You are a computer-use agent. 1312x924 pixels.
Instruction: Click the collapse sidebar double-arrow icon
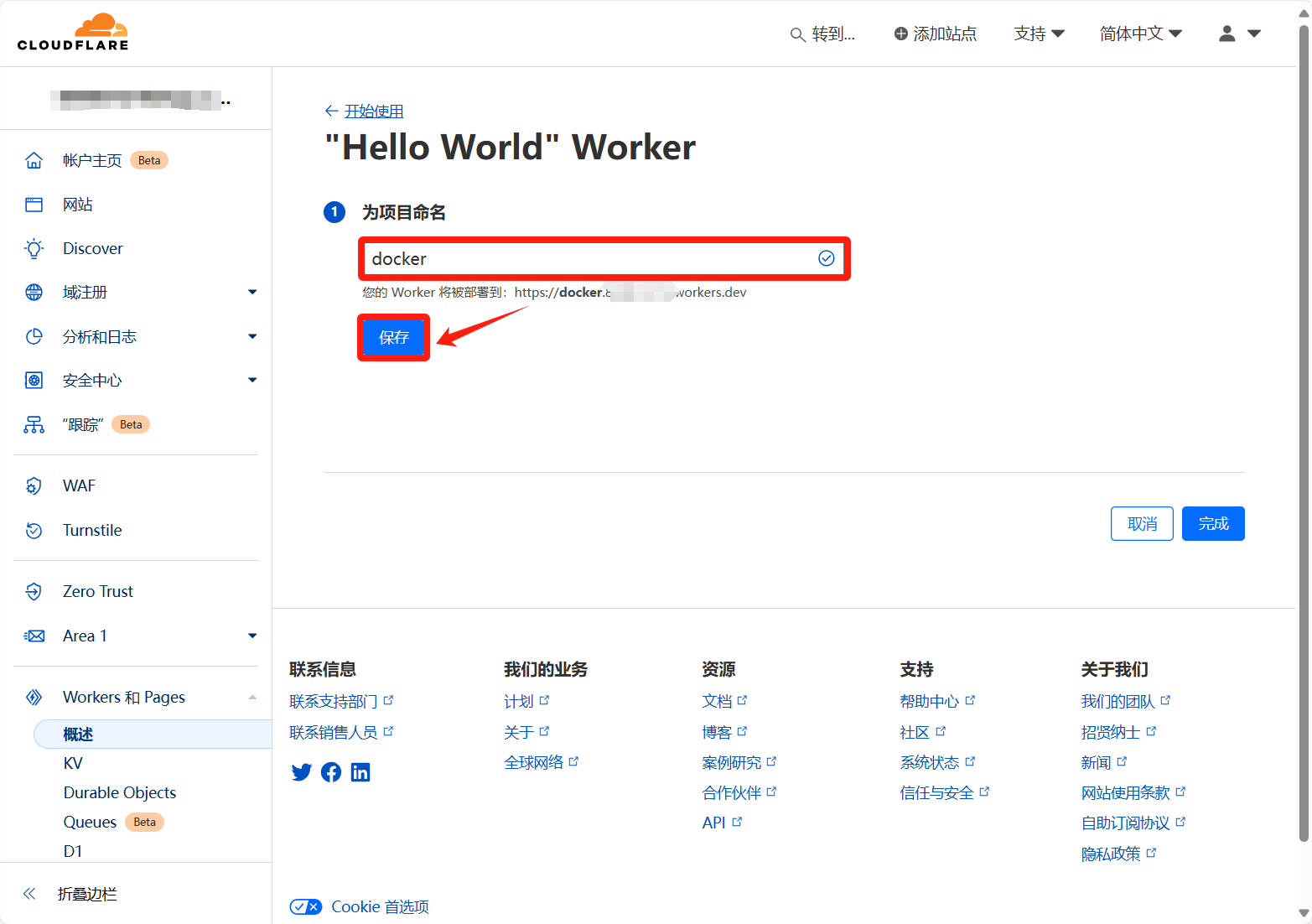pyautogui.click(x=29, y=894)
